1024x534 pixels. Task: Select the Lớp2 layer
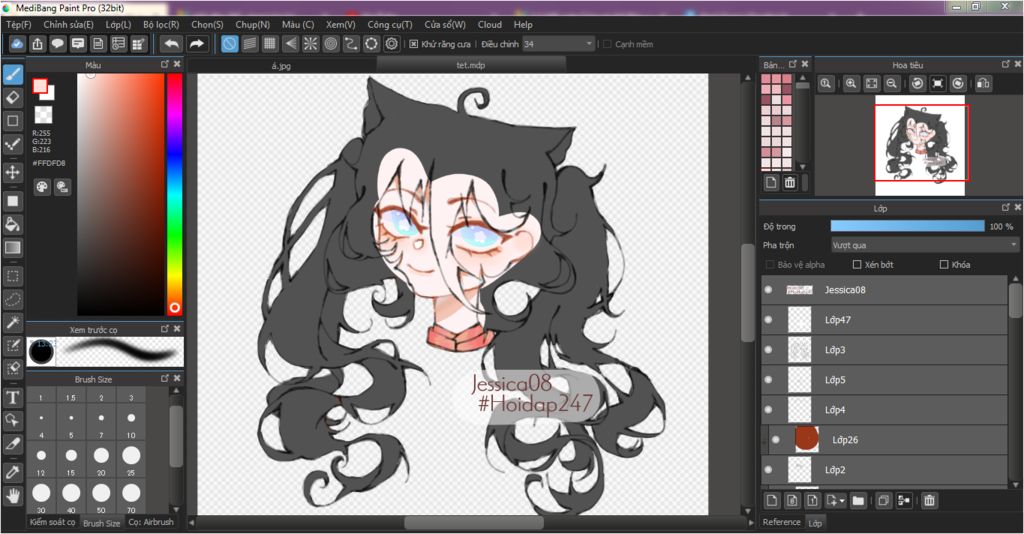click(x=885, y=470)
